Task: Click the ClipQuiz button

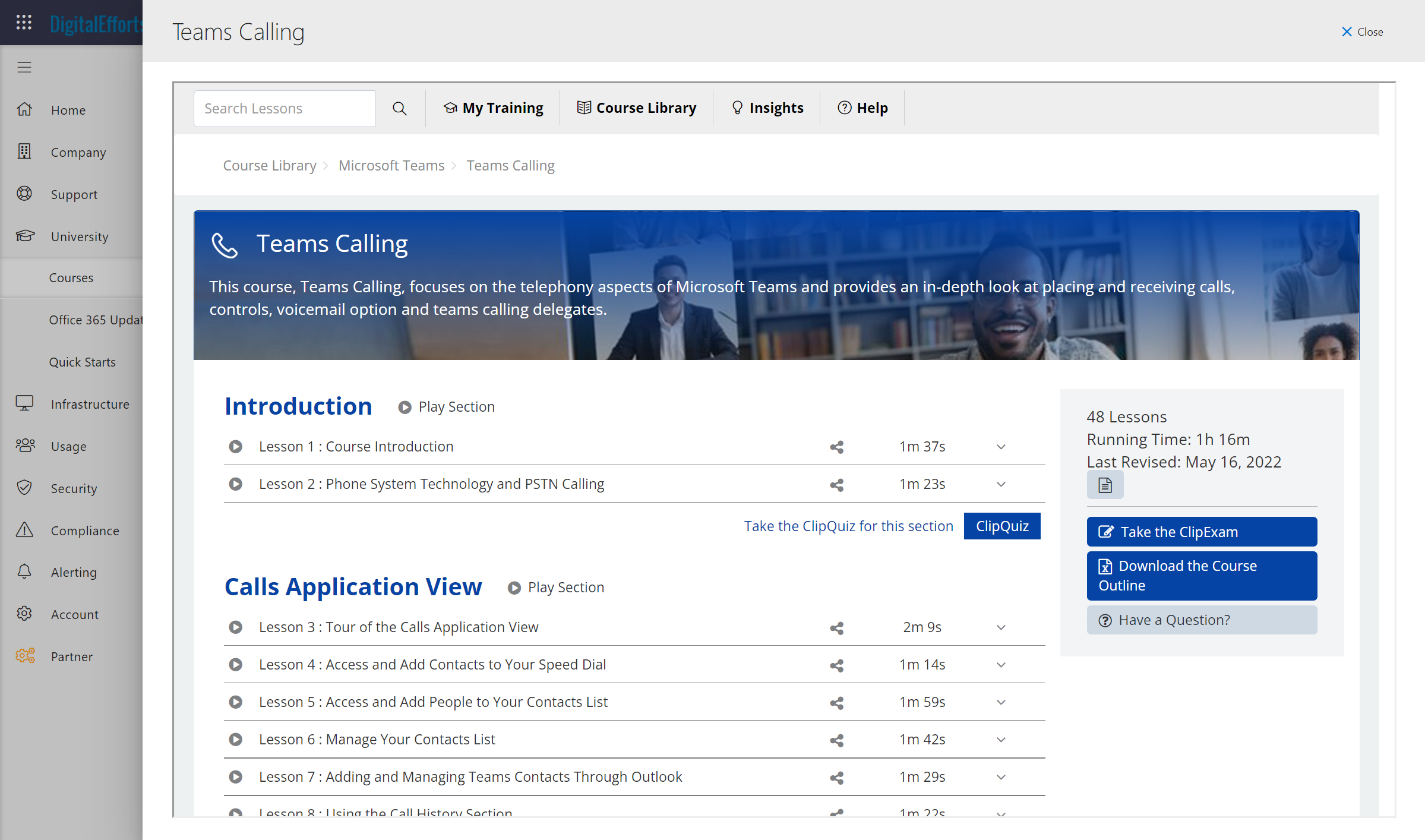Action: [x=1002, y=526]
